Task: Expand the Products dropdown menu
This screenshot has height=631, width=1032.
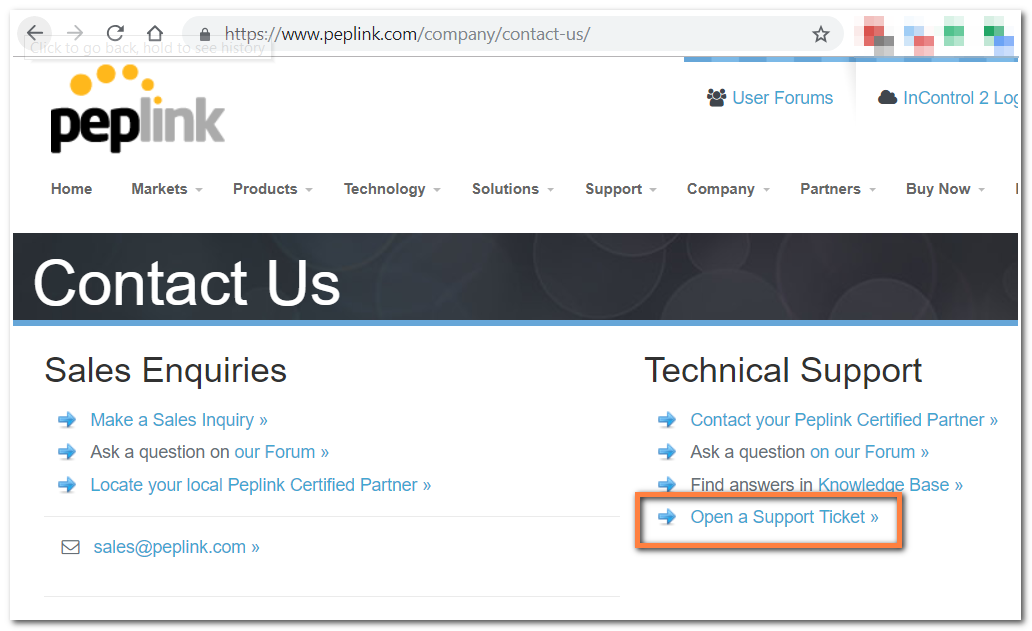Action: tap(272, 189)
